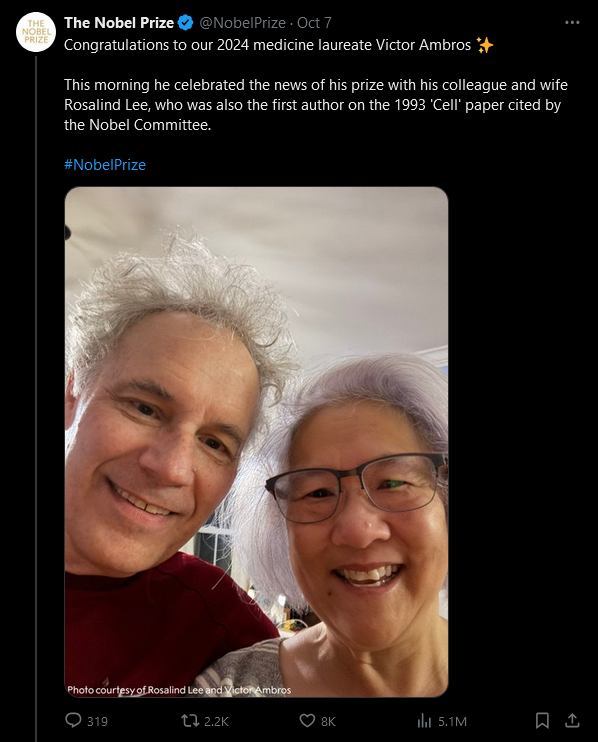Click the blue verified badge
Screen dimensions: 598x742
(x=185, y=22)
